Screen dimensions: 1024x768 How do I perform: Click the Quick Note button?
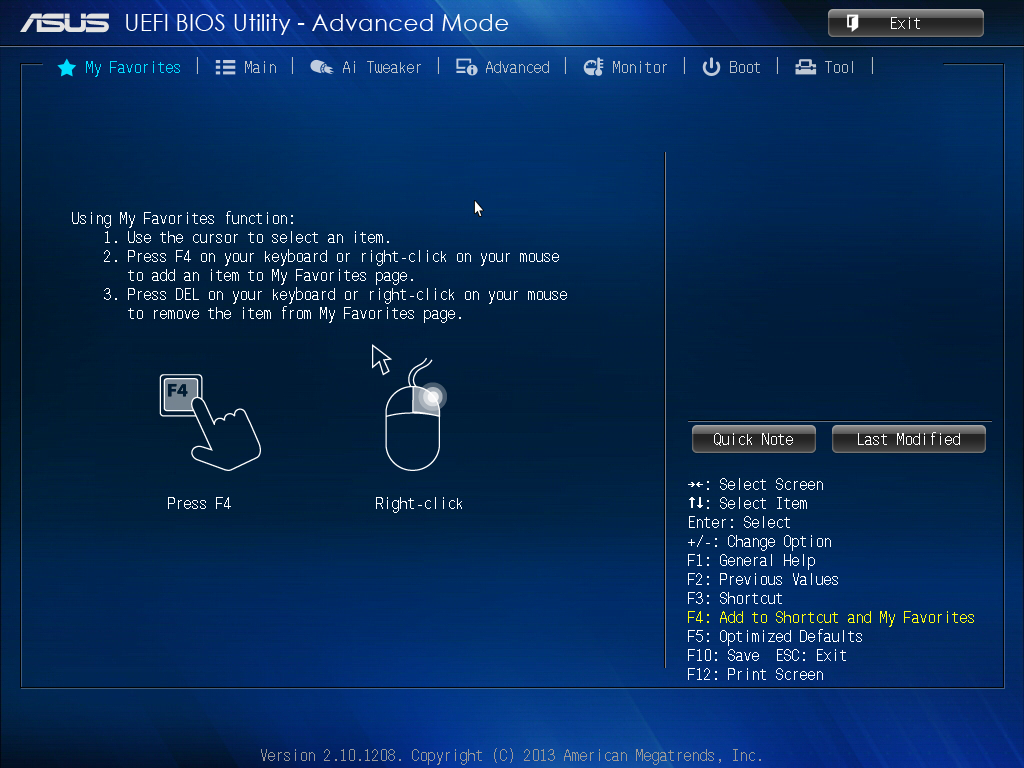pos(753,438)
